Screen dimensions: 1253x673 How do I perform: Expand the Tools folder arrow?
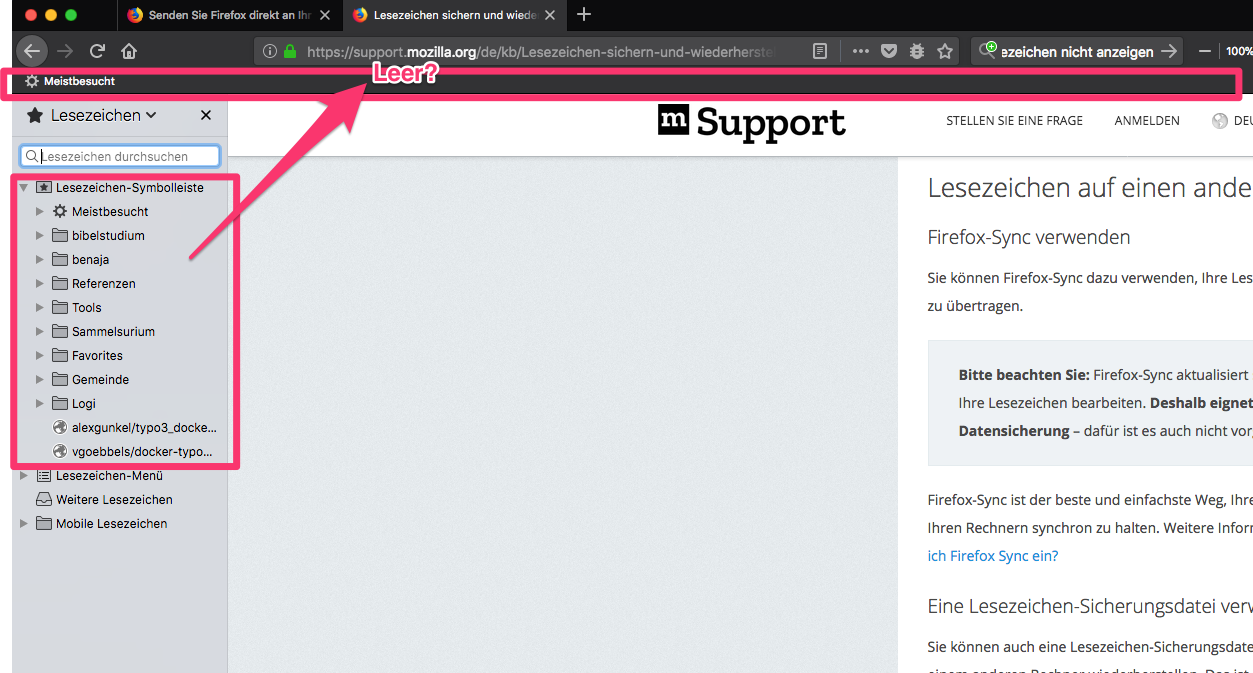(40, 307)
